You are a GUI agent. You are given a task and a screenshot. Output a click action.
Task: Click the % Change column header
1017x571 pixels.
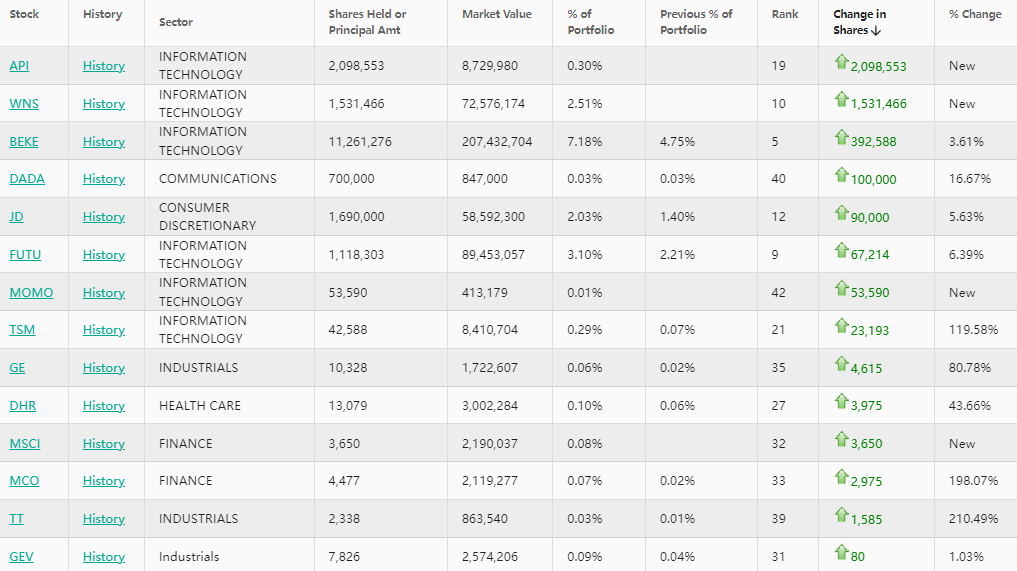(975, 14)
